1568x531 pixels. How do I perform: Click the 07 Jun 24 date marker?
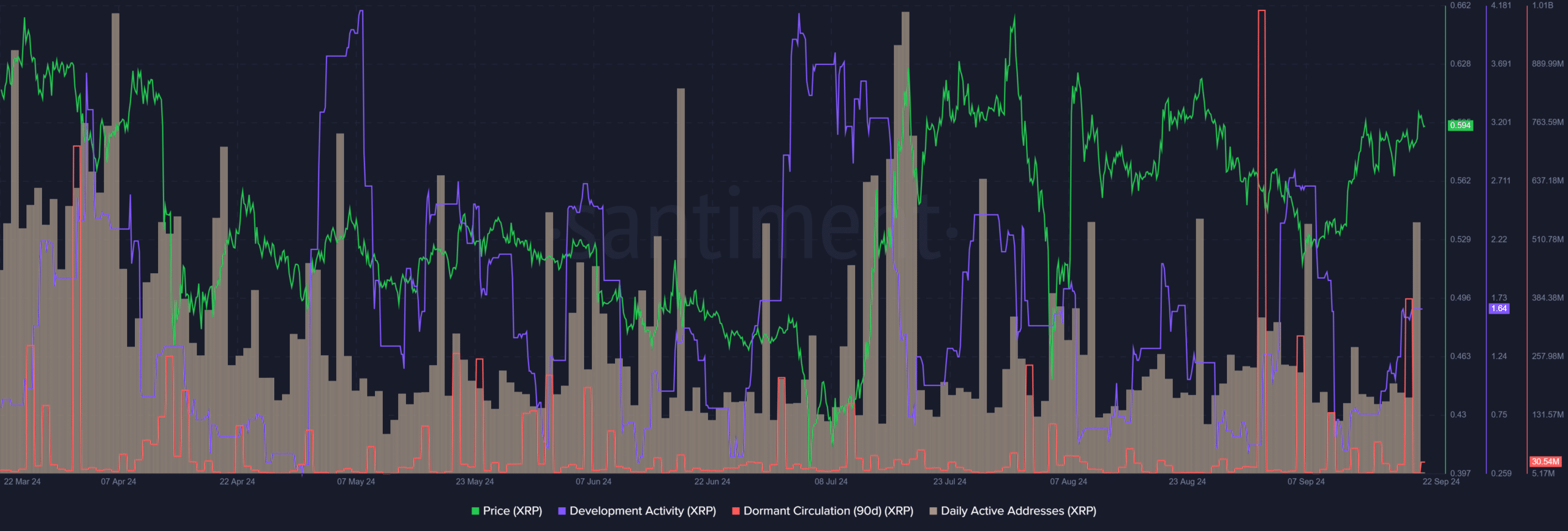pyautogui.click(x=594, y=481)
